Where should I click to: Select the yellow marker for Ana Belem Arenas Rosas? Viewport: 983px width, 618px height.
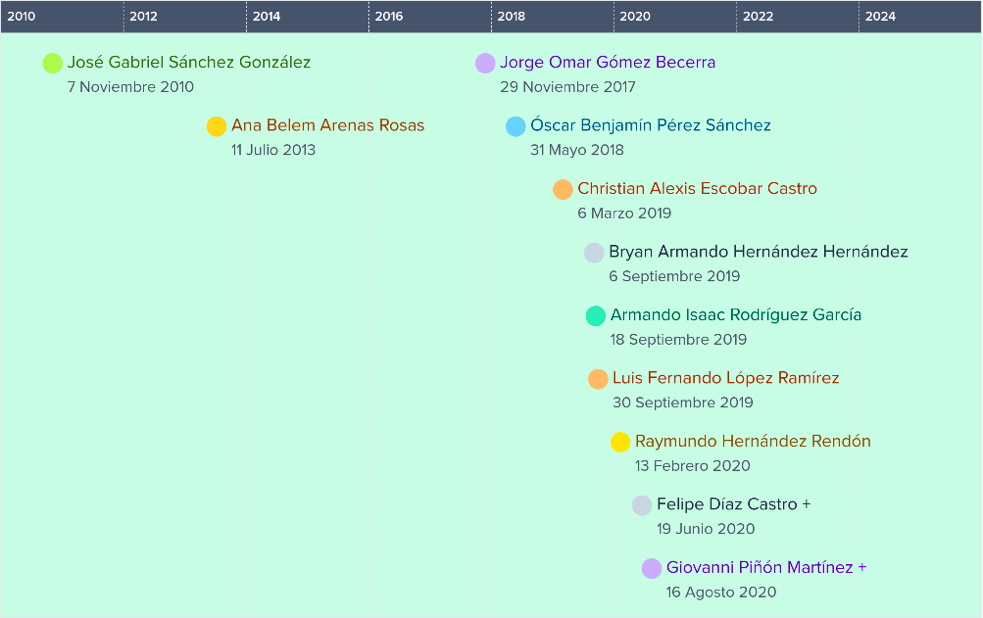click(216, 126)
